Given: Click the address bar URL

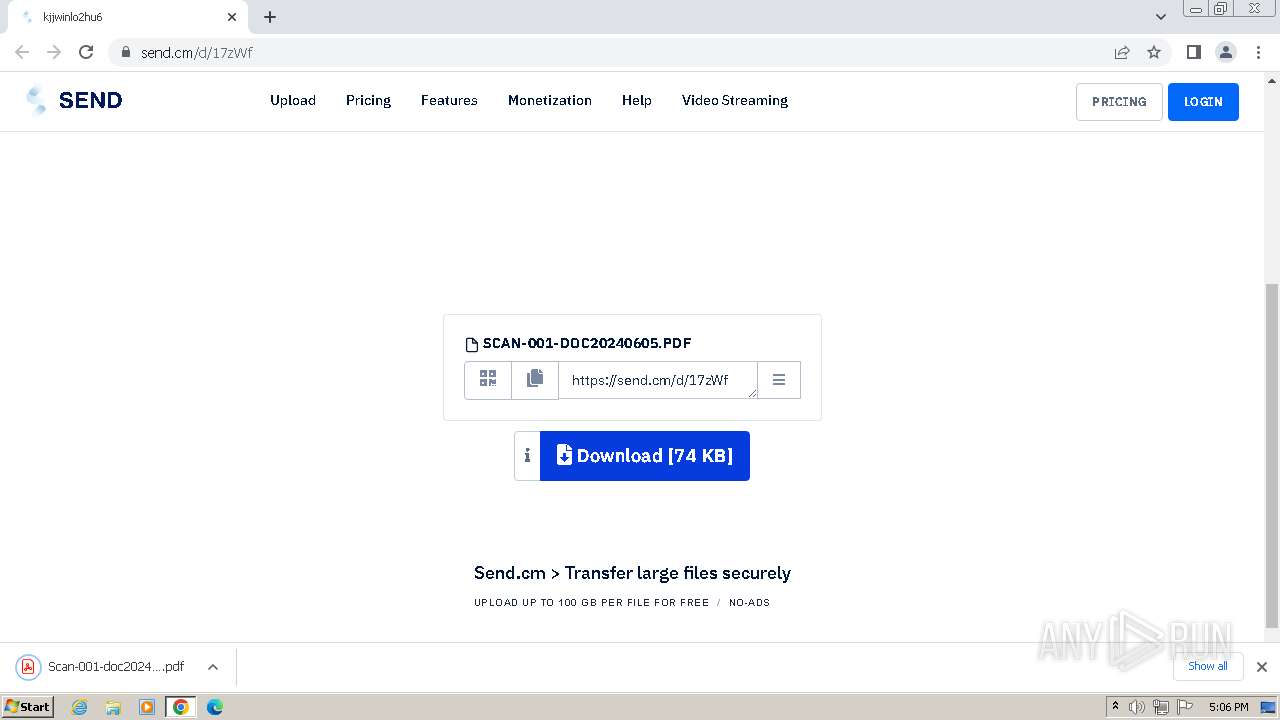Looking at the screenshot, I should click(x=197, y=52).
